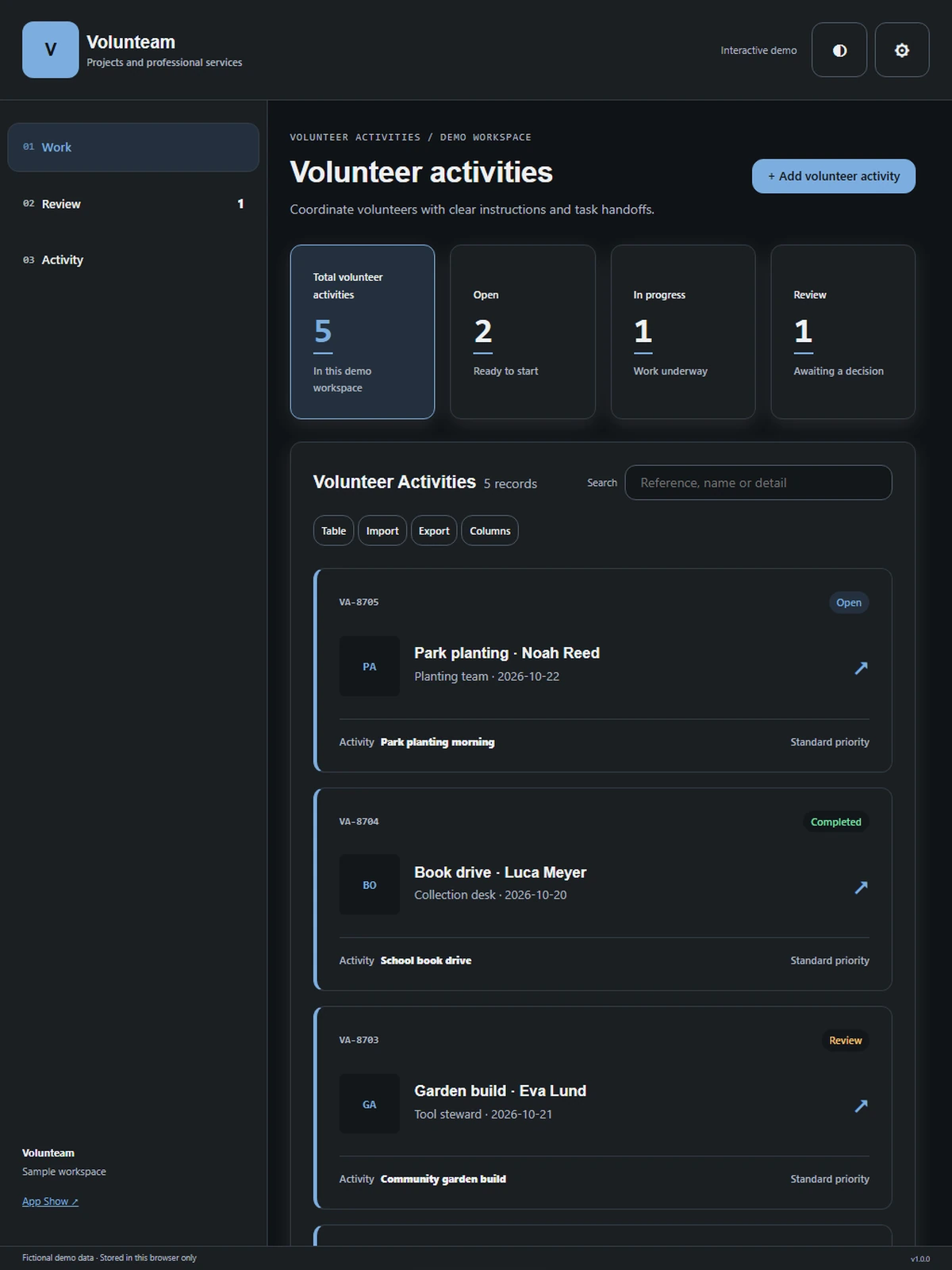The image size is (952, 1270).
Task: Click the Completed status badge on VA-8704
Action: click(836, 822)
